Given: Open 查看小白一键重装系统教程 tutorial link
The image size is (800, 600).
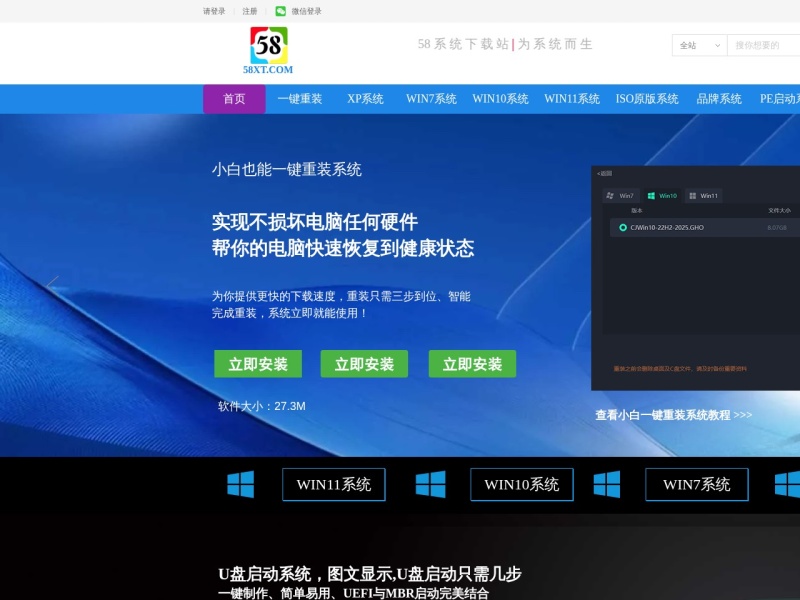Looking at the screenshot, I should coord(673,415).
